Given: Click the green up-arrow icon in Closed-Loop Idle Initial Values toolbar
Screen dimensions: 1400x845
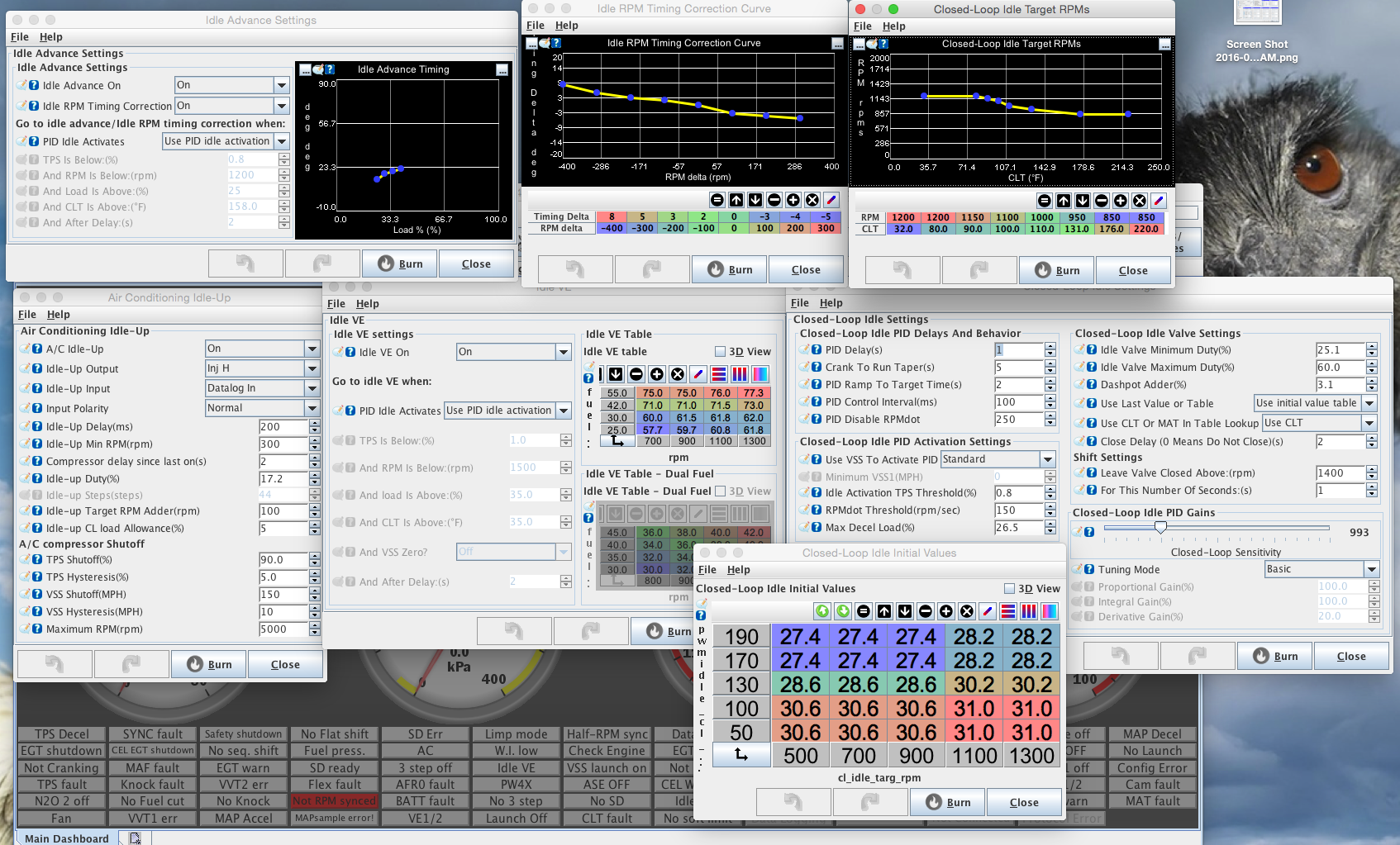Looking at the screenshot, I should pos(822,611).
